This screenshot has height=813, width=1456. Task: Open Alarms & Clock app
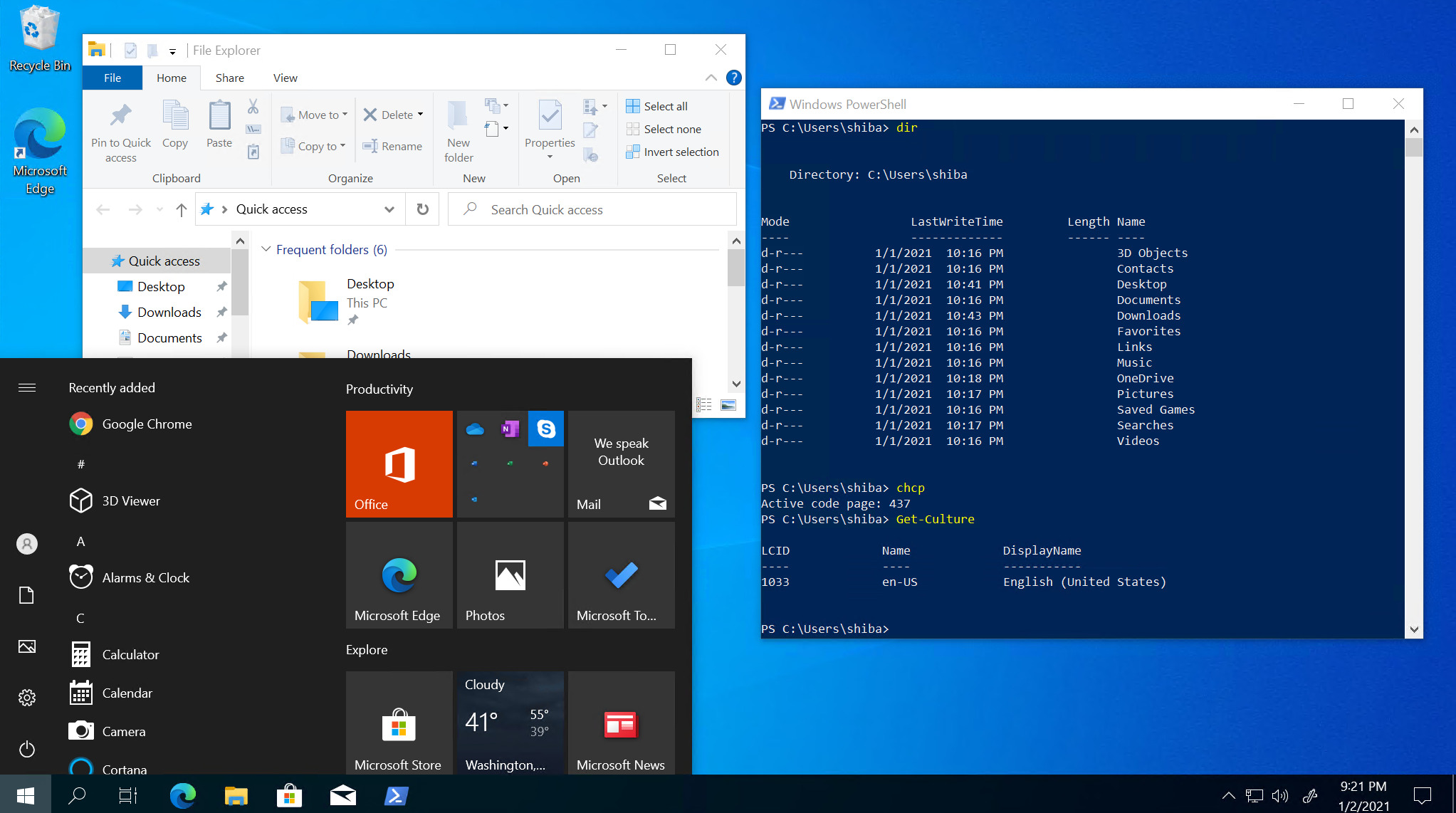point(130,578)
